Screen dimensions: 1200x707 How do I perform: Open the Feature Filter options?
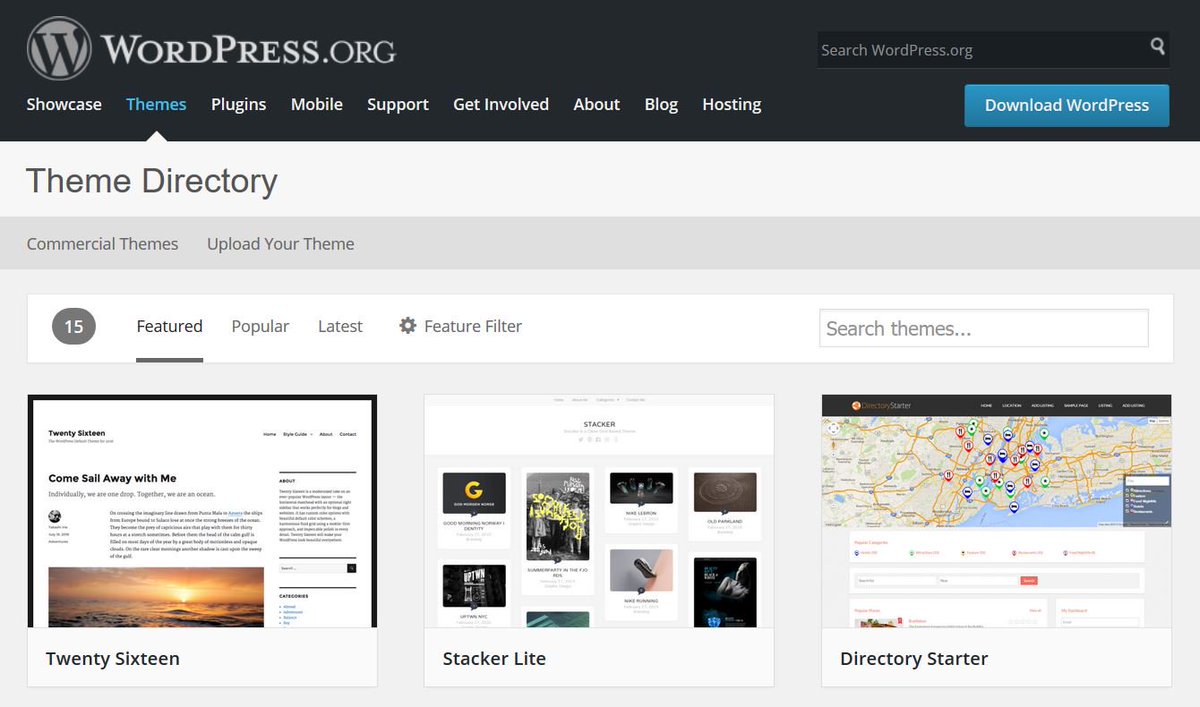pyautogui.click(x=460, y=326)
